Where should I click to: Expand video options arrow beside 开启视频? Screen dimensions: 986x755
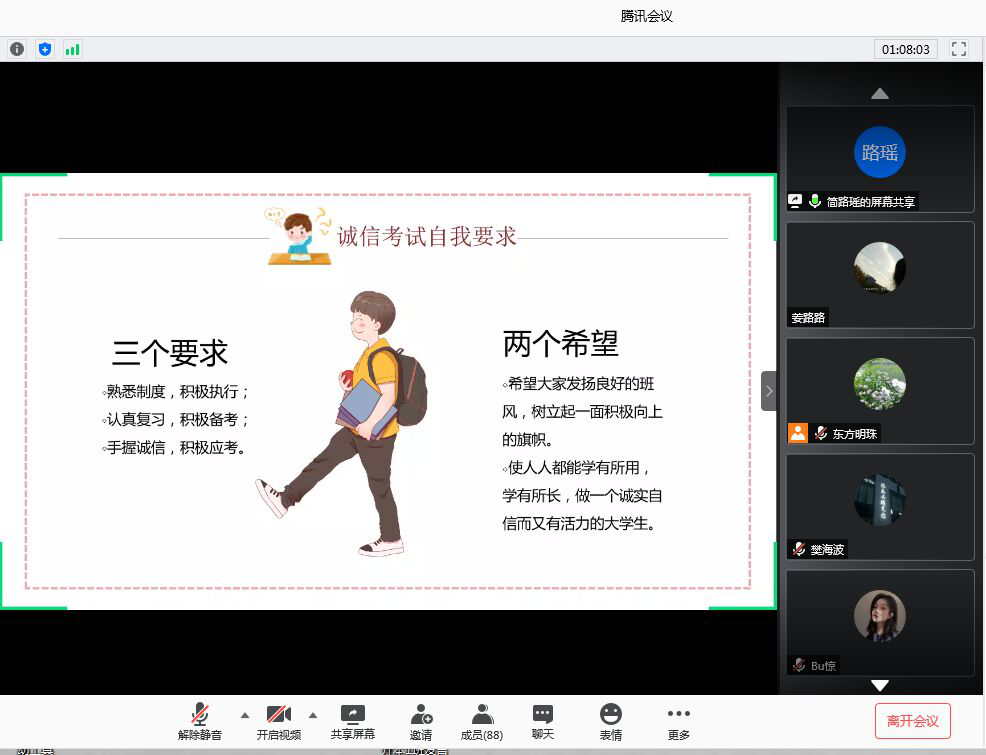[x=312, y=715]
